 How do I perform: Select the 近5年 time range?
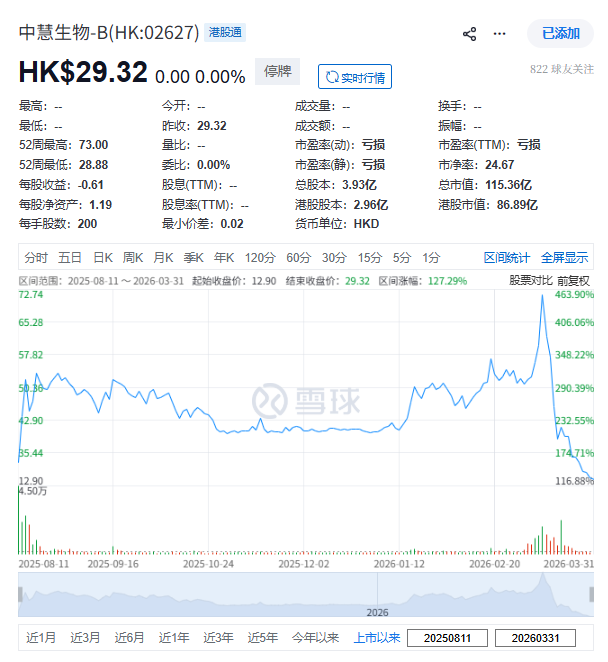click(x=263, y=638)
